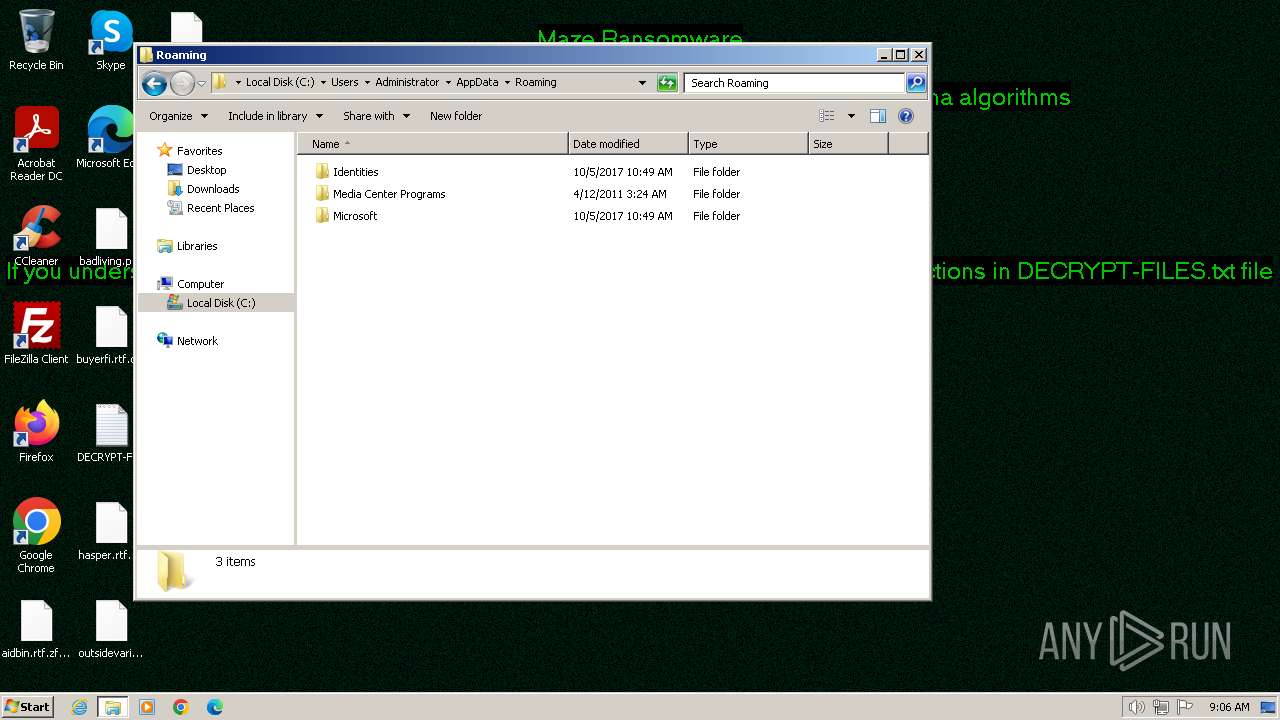Viewport: 1280px width, 720px height.
Task: Click Local Disk (C:) in address breadcrumb
Action: 280,83
